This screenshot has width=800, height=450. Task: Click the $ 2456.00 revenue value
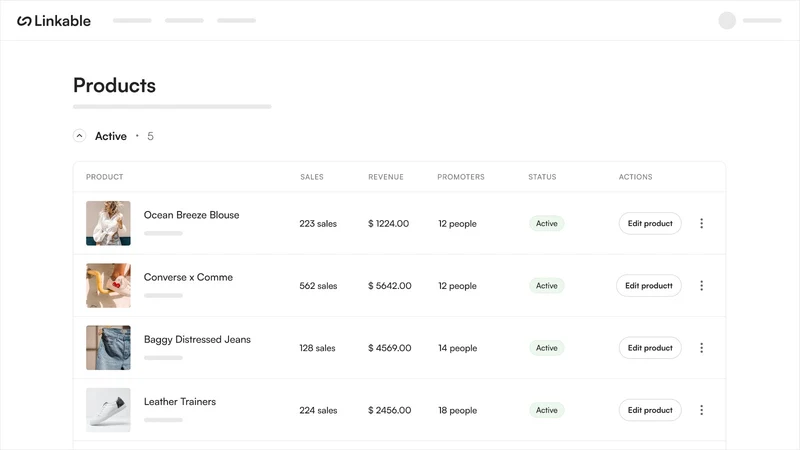click(x=389, y=410)
